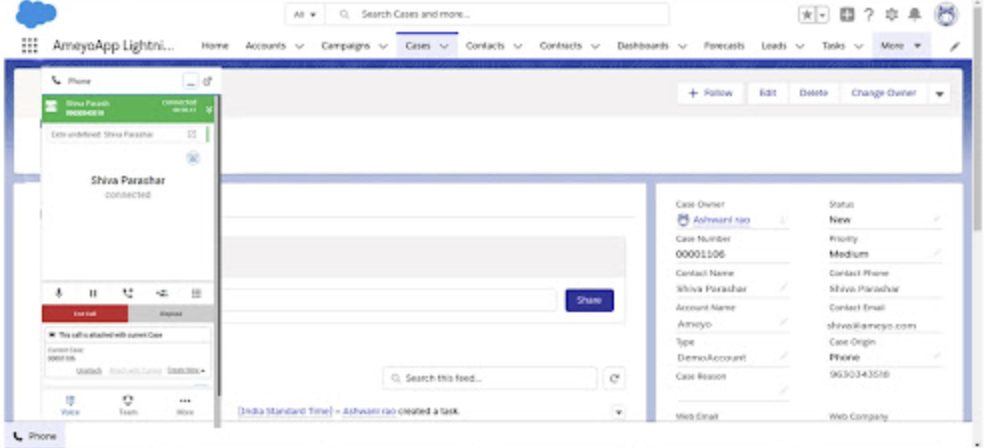Click icon beside Extn undefined Shiva Parashar
The width and height of the screenshot is (984, 448).
(192, 134)
